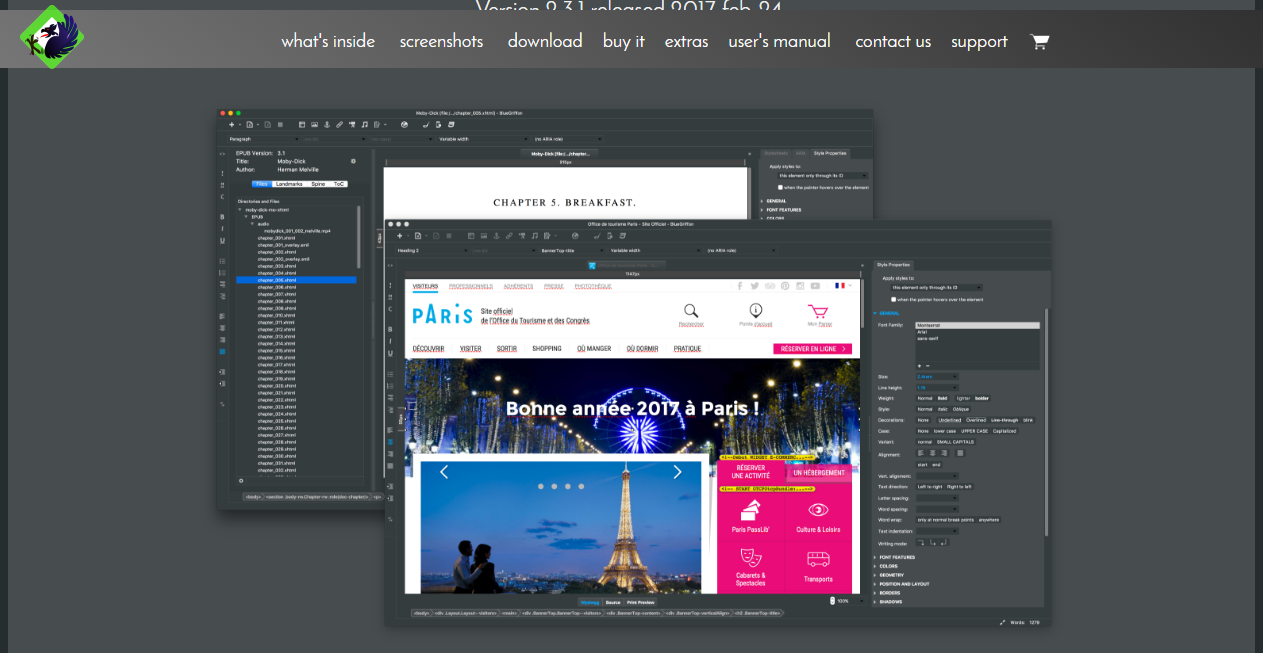The height and width of the screenshot is (653, 1263).
Task: Click the insert image icon in the Paris window toolbar
Action: (482, 236)
